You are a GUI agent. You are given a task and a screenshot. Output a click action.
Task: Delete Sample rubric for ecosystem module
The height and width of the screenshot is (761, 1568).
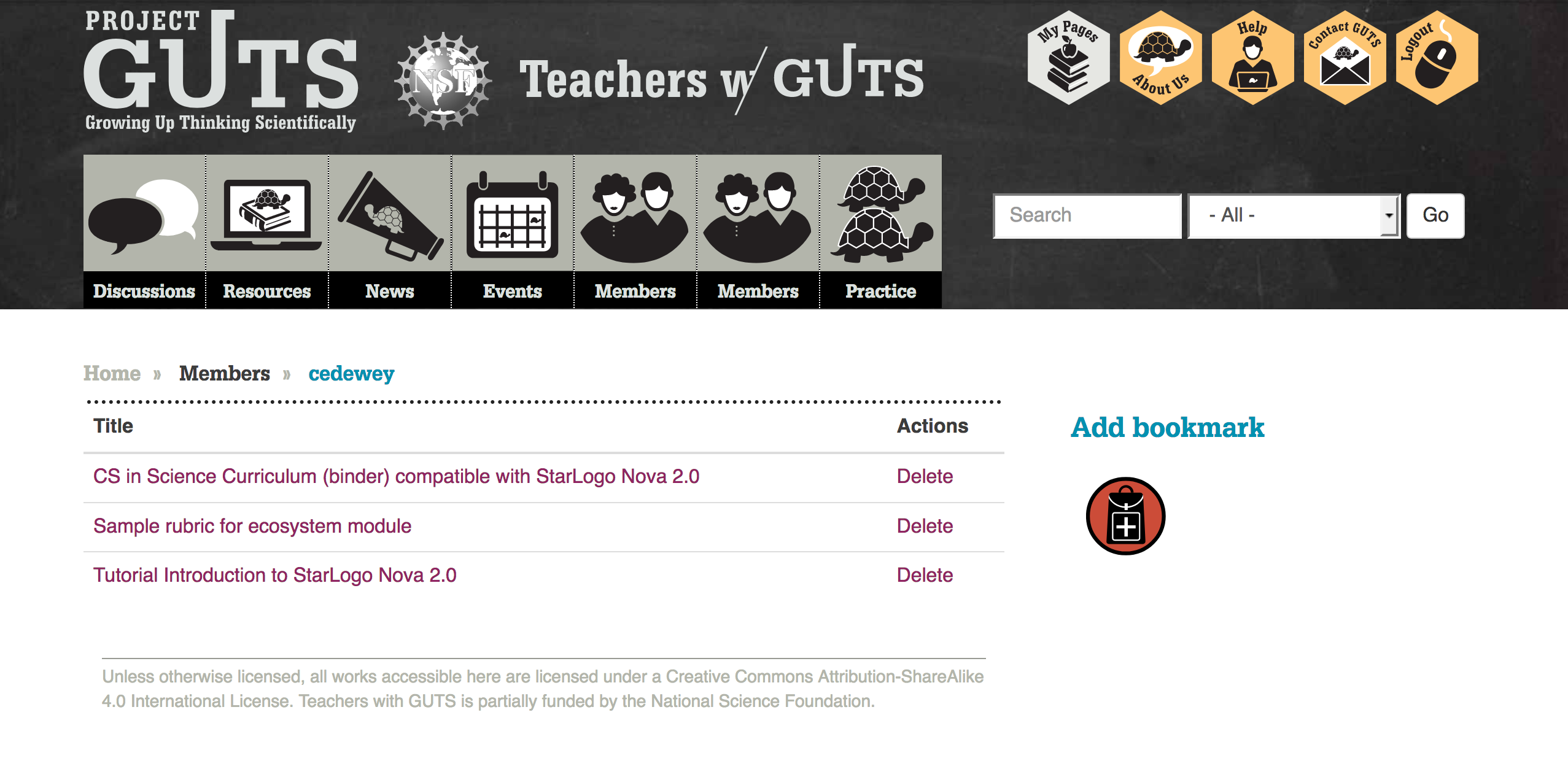pos(924,525)
